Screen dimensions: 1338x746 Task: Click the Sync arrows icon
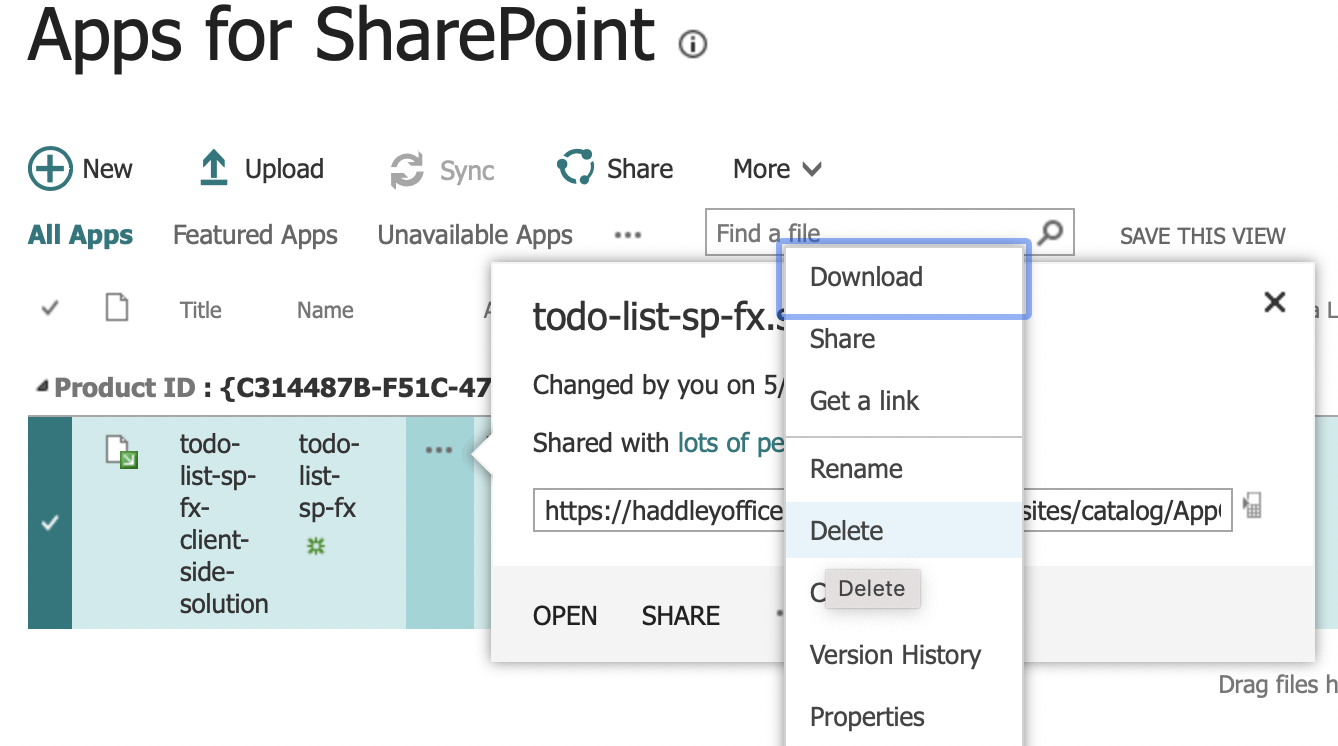point(407,170)
